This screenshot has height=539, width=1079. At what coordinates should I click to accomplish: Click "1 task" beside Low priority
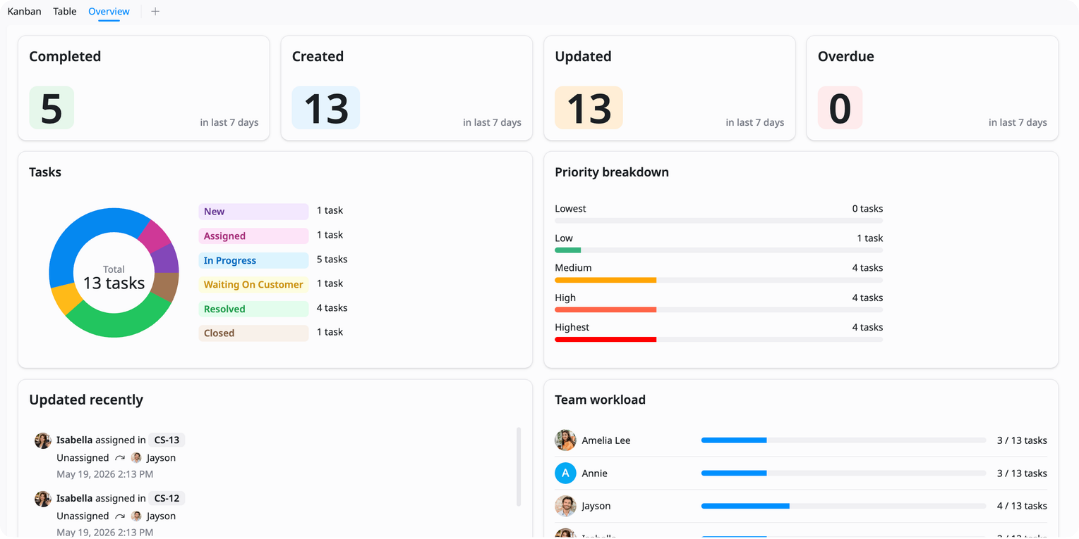click(870, 238)
